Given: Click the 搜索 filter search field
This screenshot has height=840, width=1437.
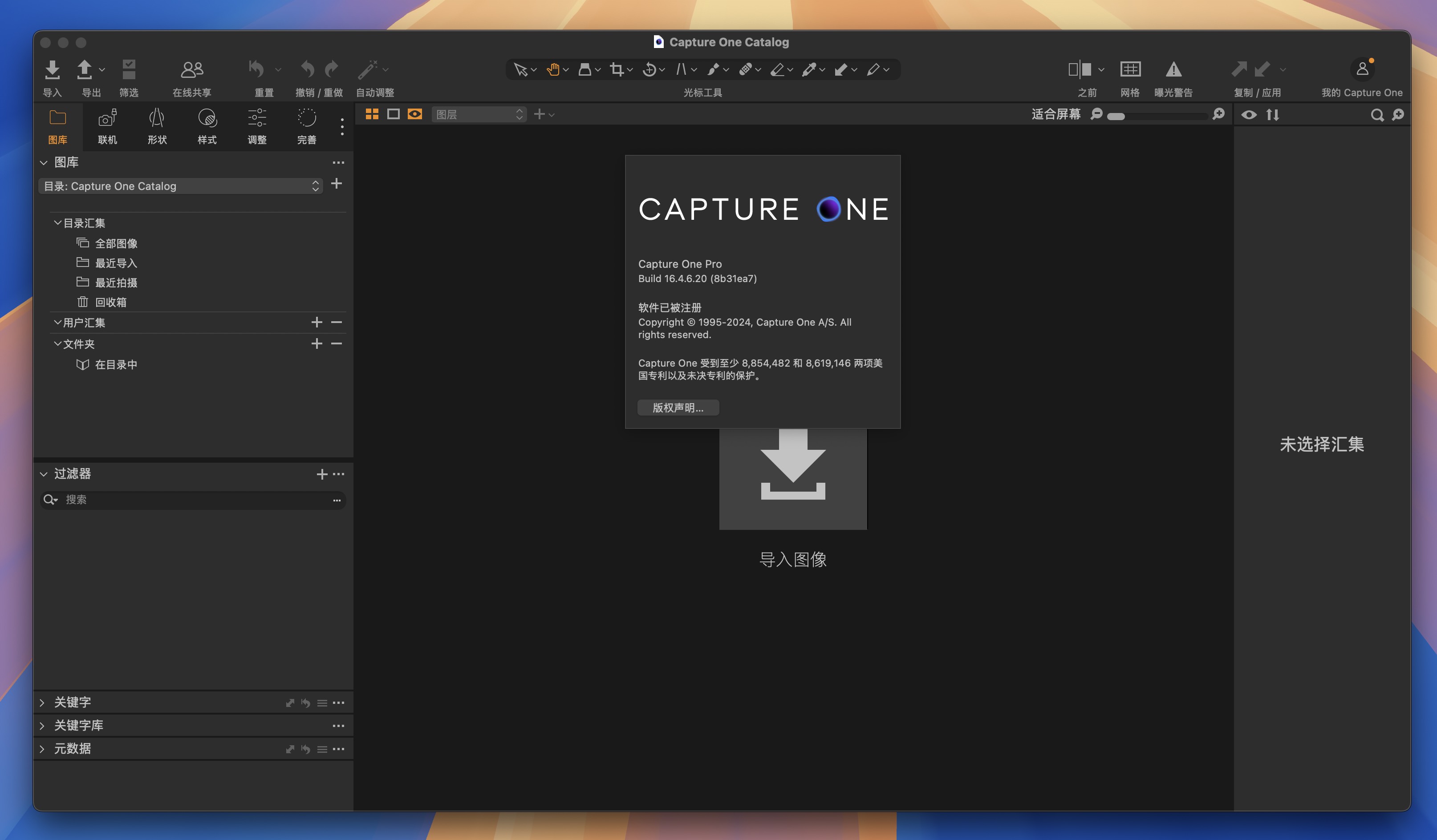Looking at the screenshot, I should (x=193, y=500).
